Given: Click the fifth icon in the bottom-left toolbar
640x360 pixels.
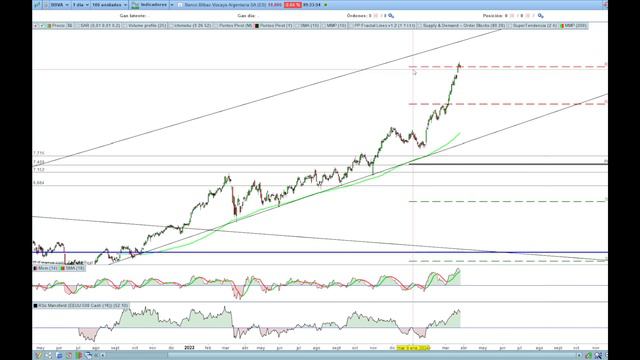Looking at the screenshot, I should pyautogui.click(x=79, y=356).
